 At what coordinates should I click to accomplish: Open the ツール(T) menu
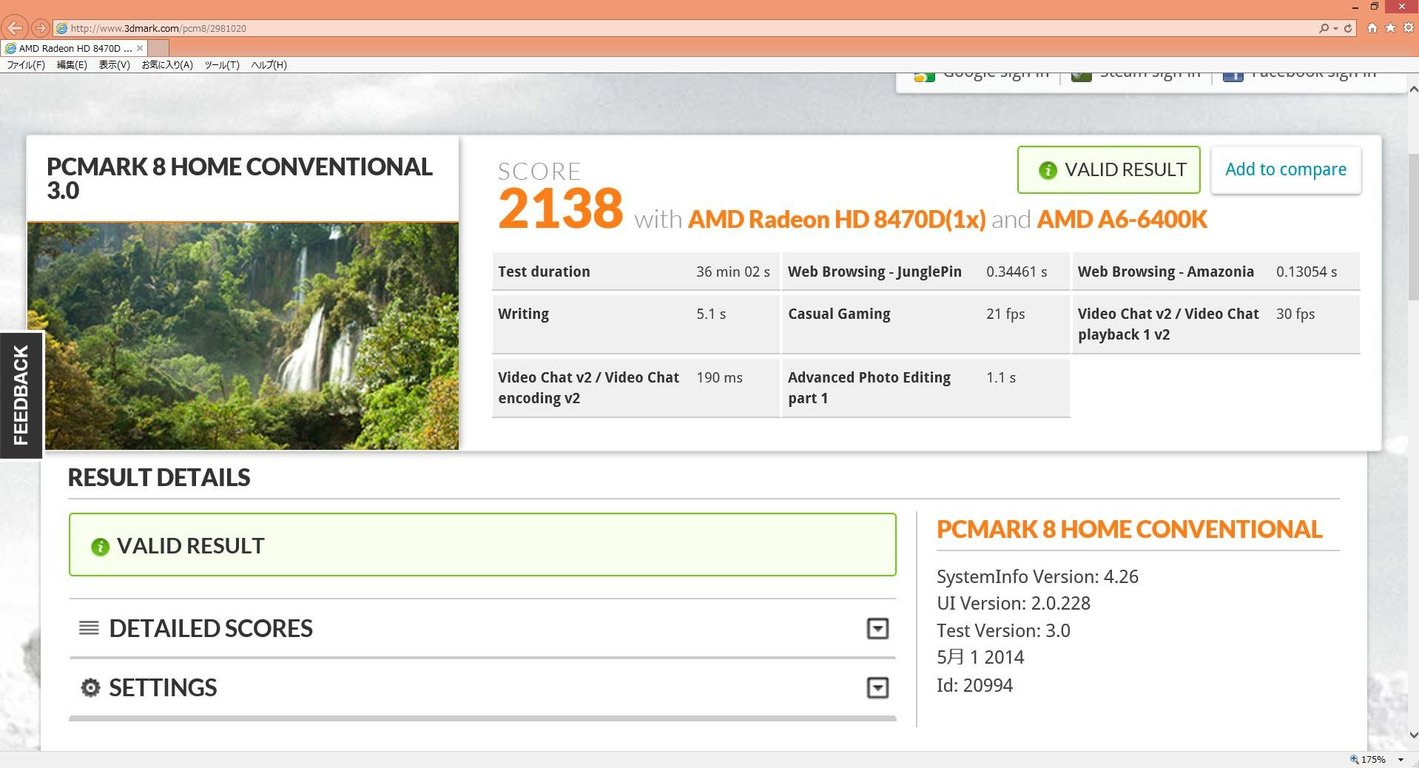(222, 65)
